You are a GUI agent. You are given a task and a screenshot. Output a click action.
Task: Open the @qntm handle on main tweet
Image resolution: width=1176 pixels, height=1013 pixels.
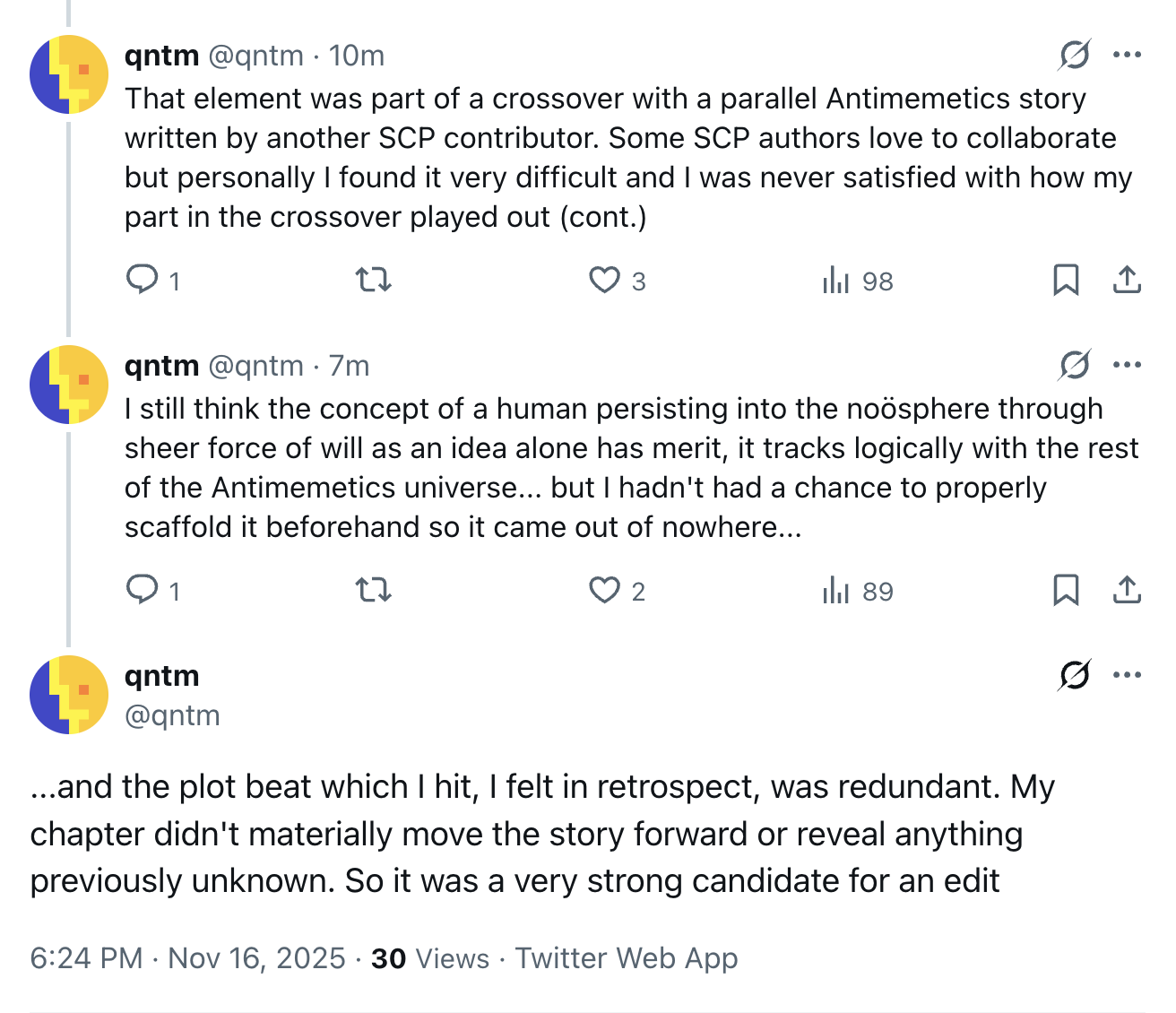tap(172, 715)
